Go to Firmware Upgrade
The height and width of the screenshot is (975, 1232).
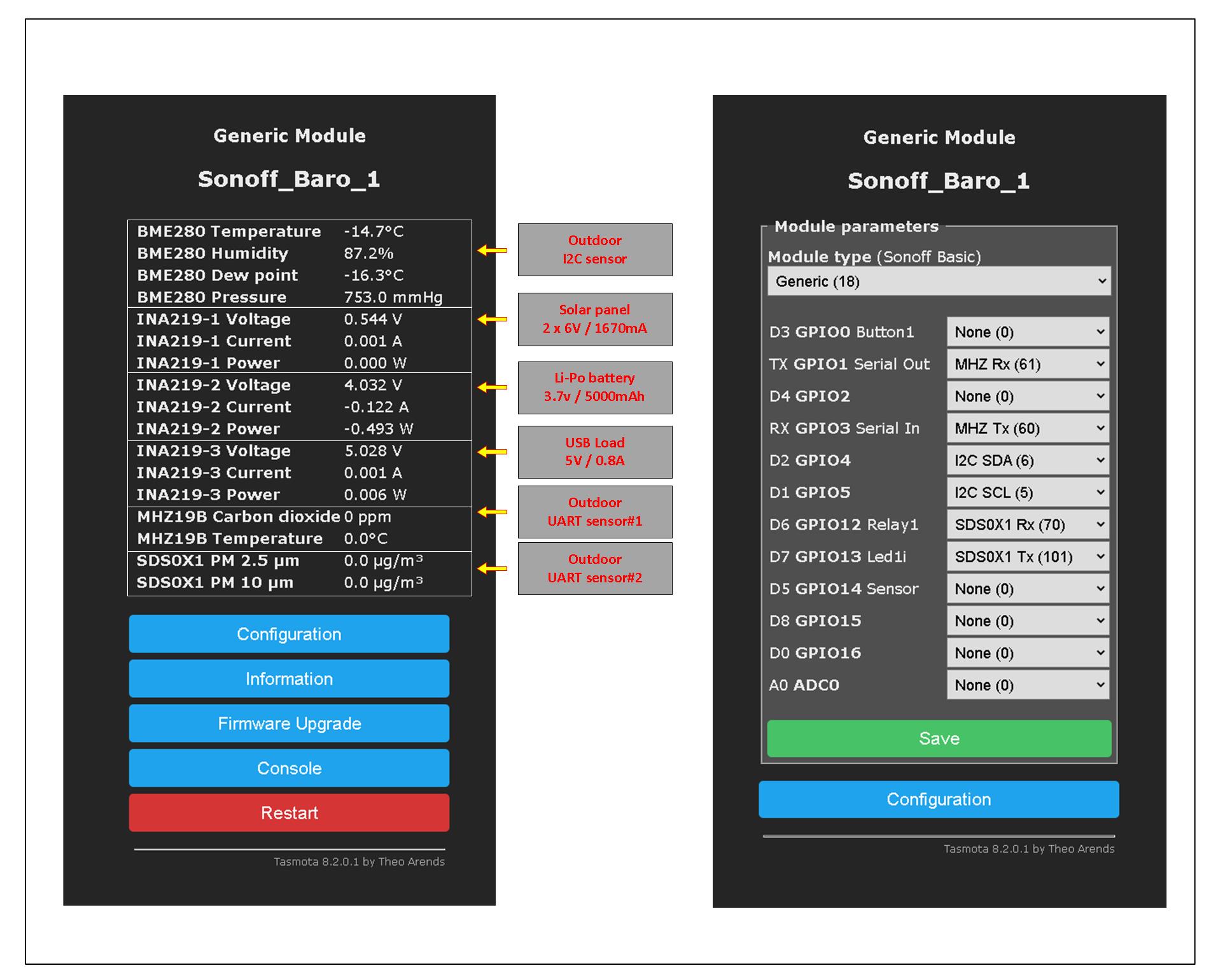click(289, 724)
